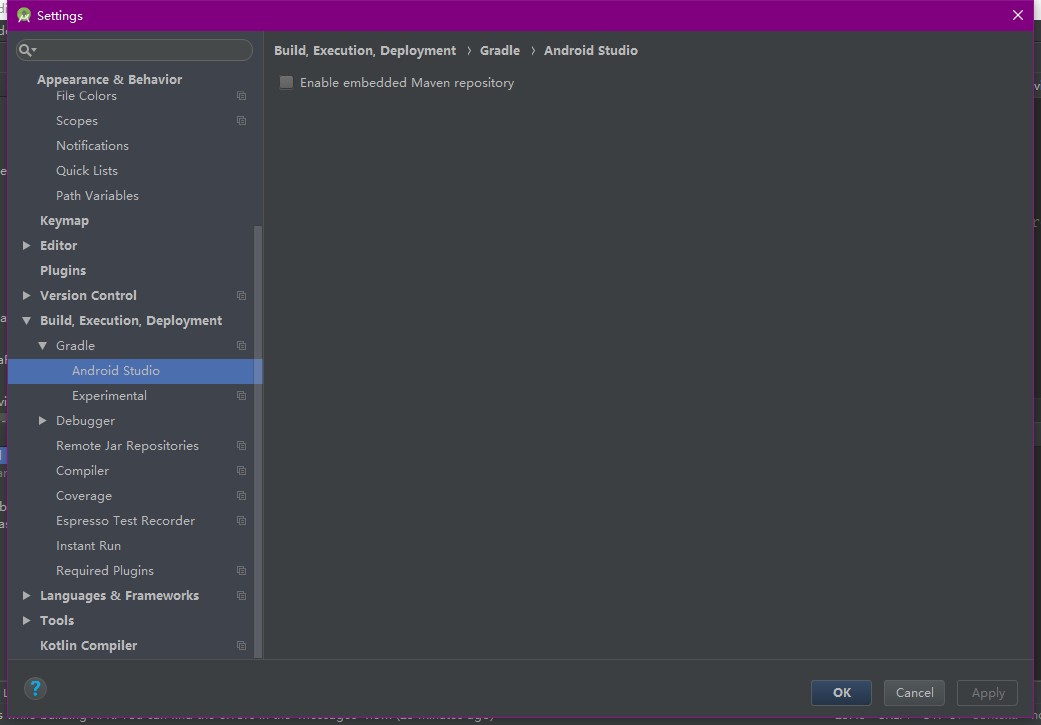Click the project-level icon beside Kotlin Compiler
Screen dimensions: 1041x725
[x=242, y=645]
